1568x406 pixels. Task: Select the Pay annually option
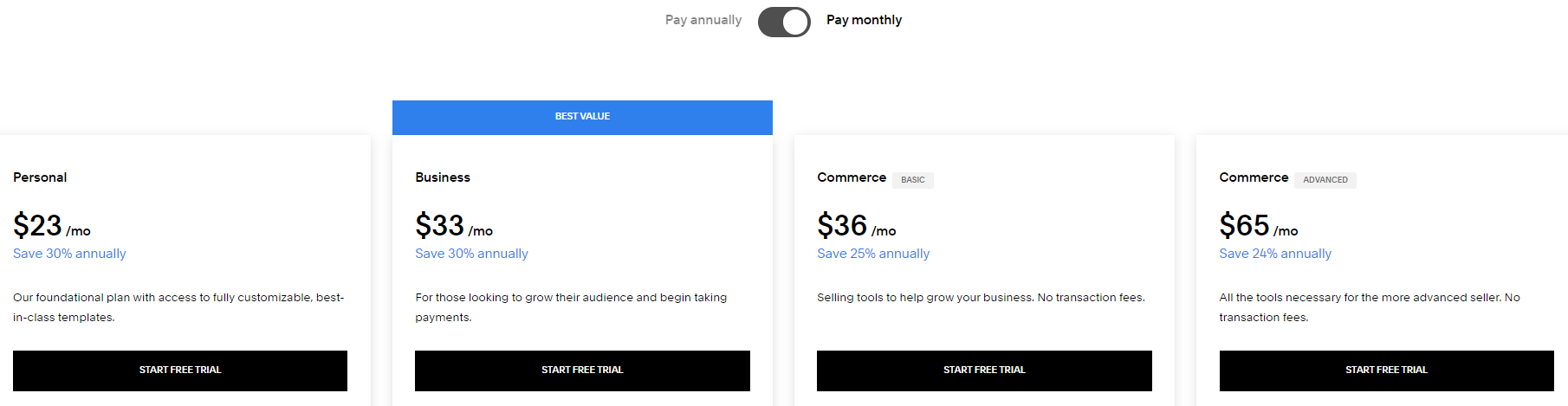point(703,20)
